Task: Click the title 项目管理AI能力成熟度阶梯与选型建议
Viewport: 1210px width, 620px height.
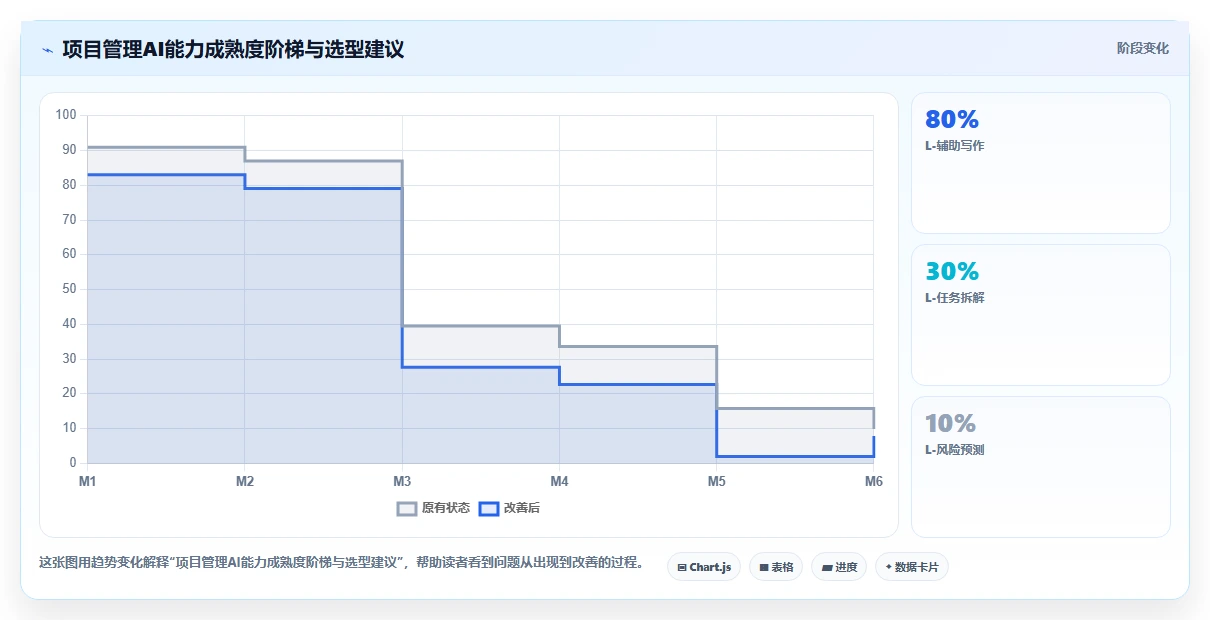Action: coord(233,49)
